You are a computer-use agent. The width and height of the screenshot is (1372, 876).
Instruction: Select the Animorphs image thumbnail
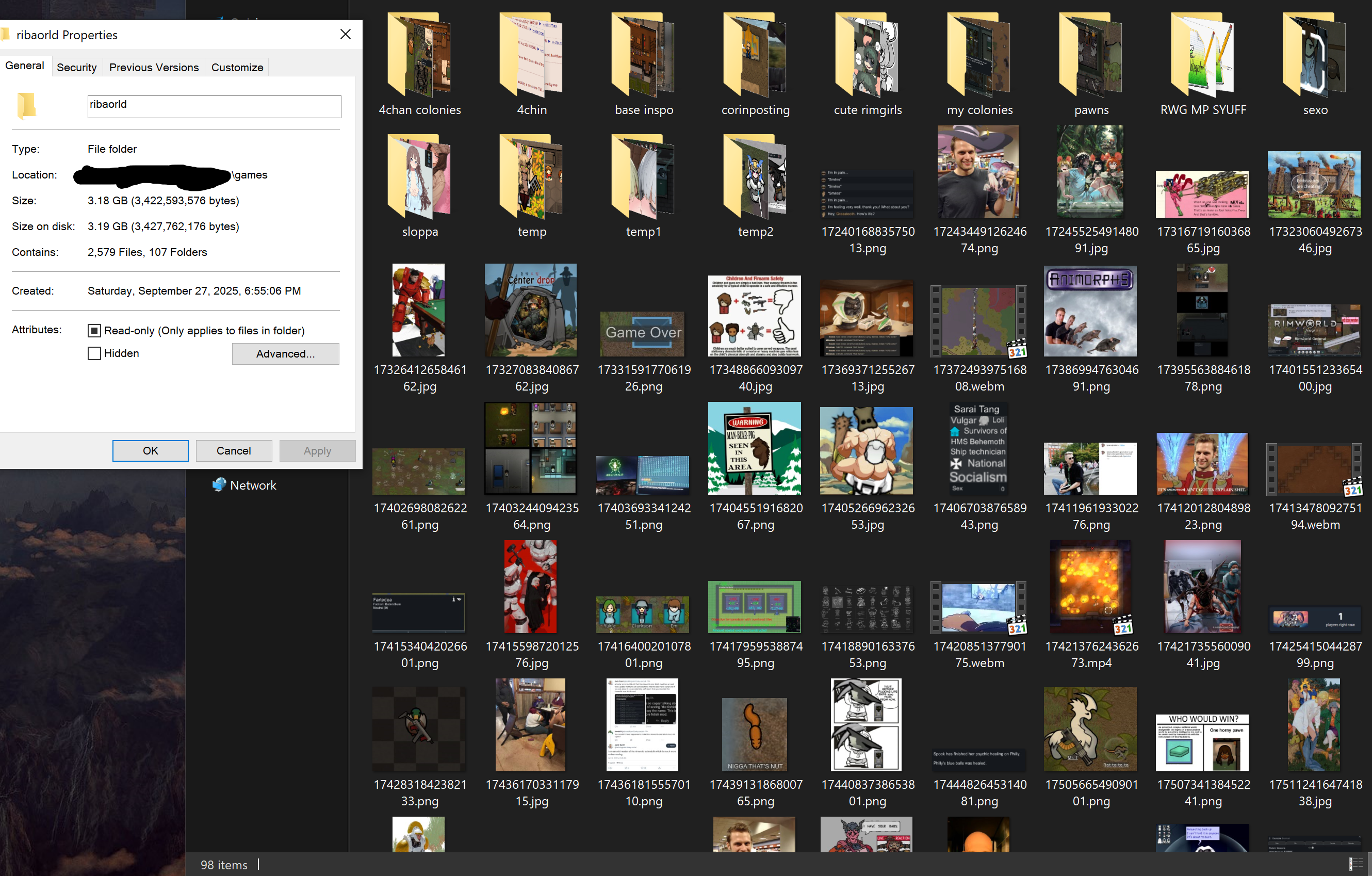tap(1090, 311)
